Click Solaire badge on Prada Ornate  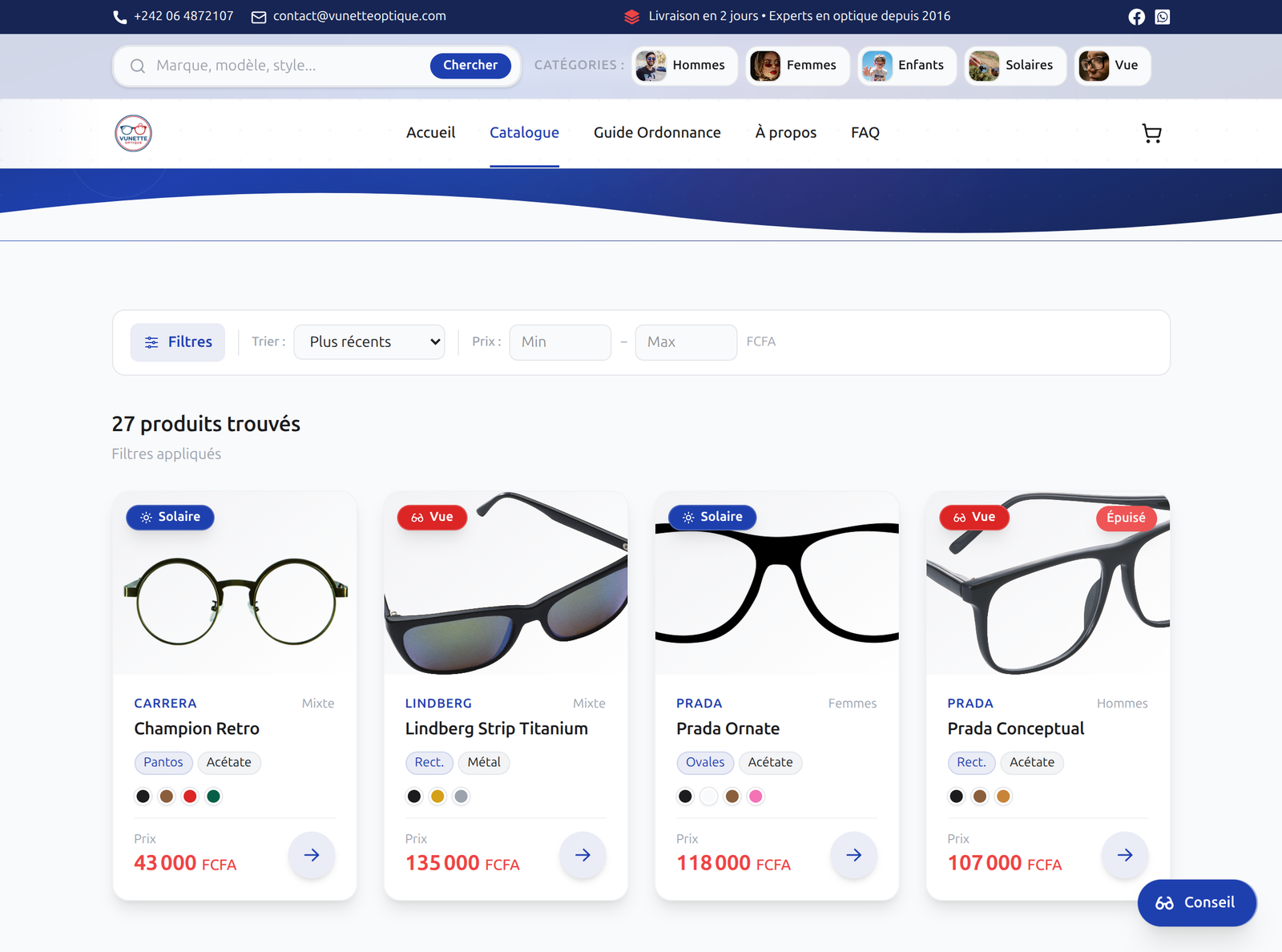(x=712, y=517)
